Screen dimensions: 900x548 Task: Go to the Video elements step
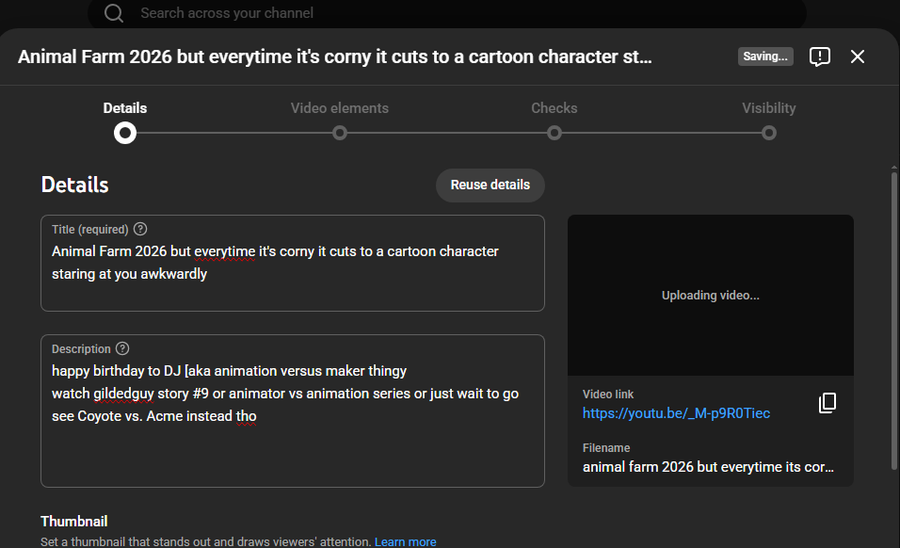click(340, 132)
